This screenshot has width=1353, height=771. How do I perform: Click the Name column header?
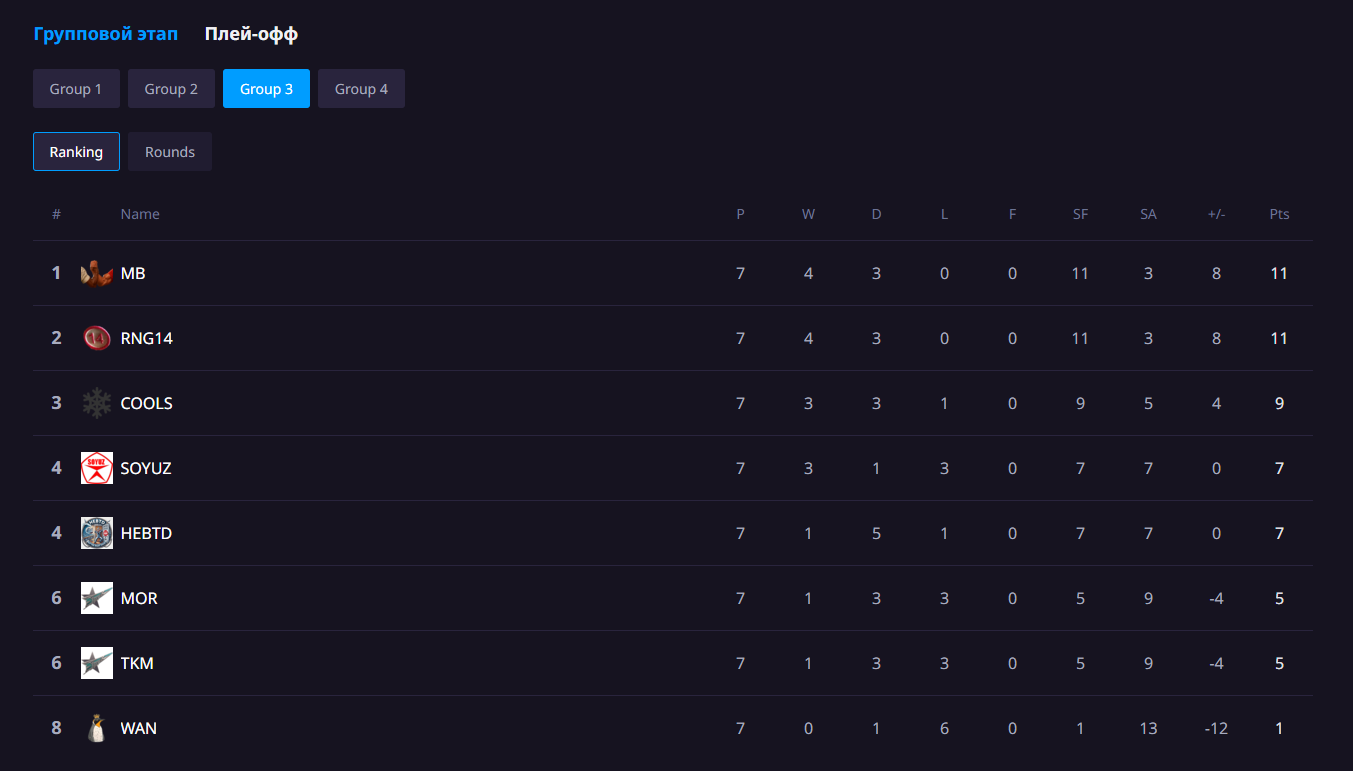(140, 214)
